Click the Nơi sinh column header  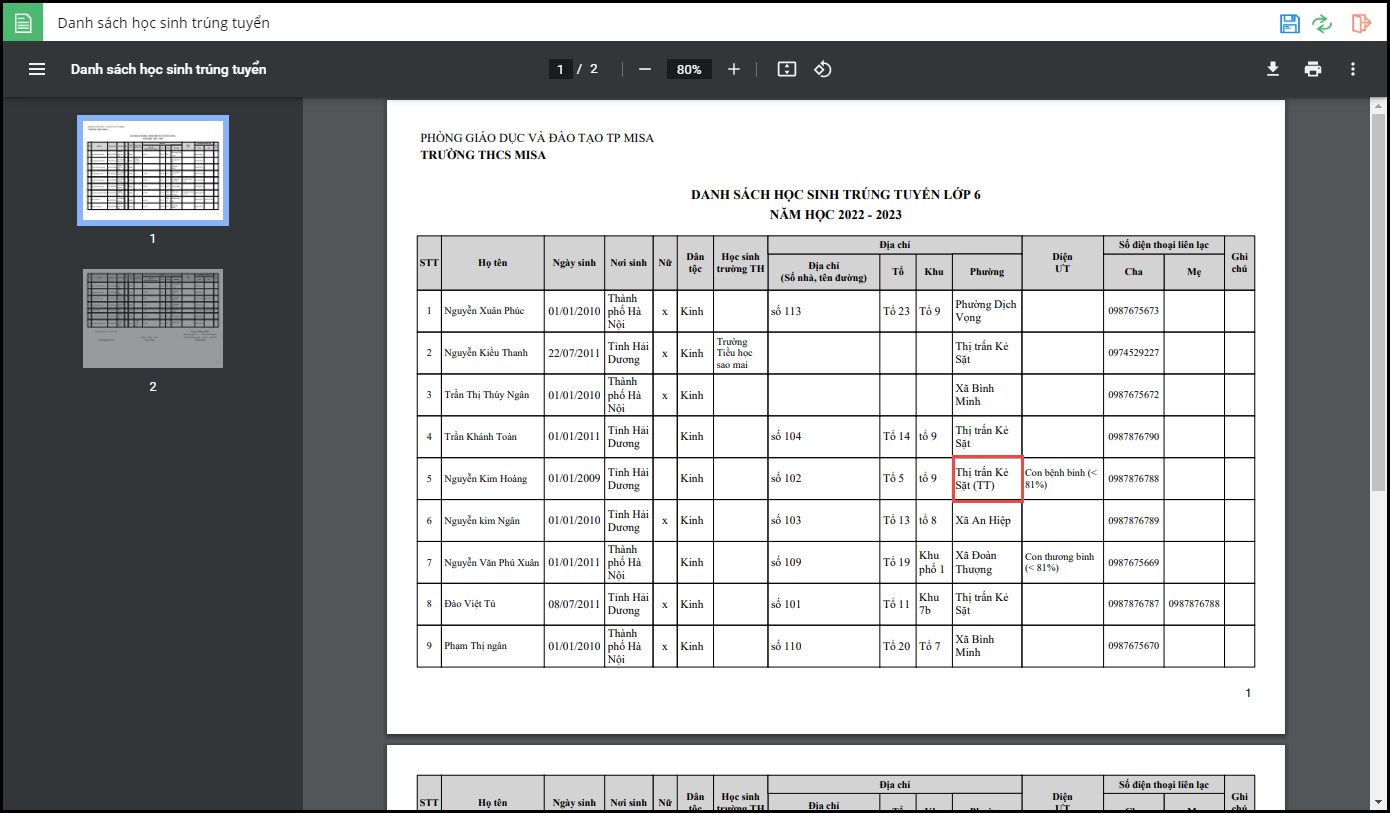629,263
